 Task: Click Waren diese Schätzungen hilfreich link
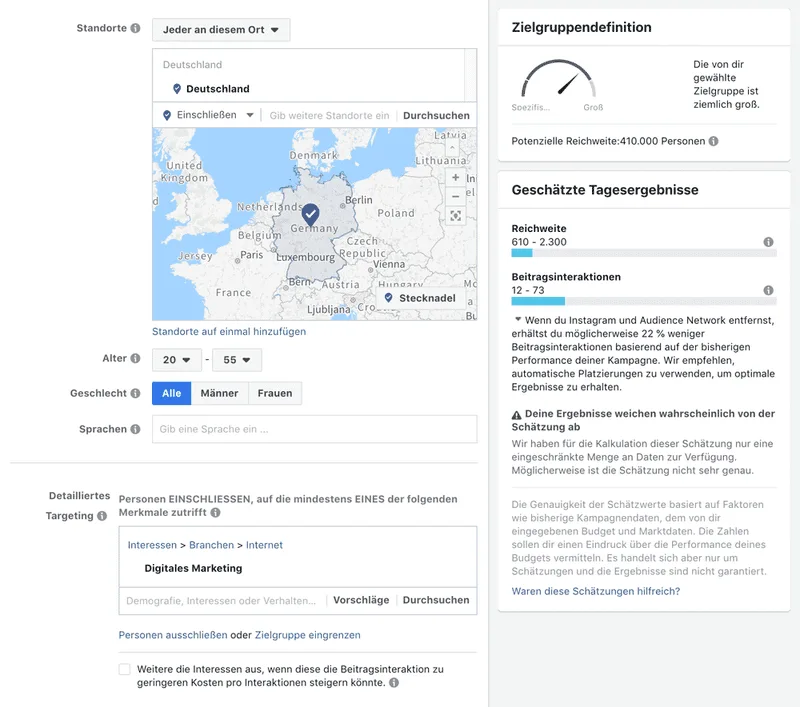tap(595, 591)
